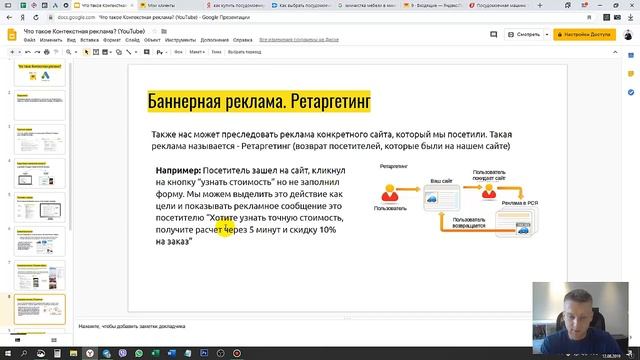The image size is (640, 360).
Task: Open dropdown arrow next to Смотреть
Action: pyautogui.click(x=547, y=35)
